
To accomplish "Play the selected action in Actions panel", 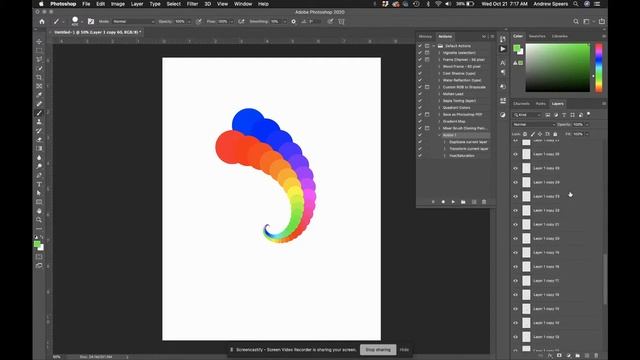I will (x=453, y=202).
